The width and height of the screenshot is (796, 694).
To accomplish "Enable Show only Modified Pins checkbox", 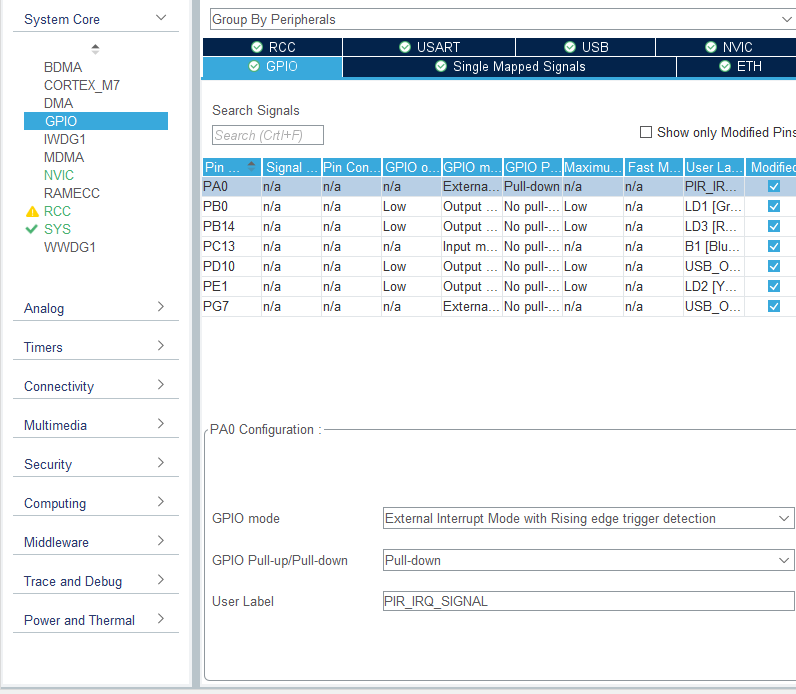I will point(646,132).
